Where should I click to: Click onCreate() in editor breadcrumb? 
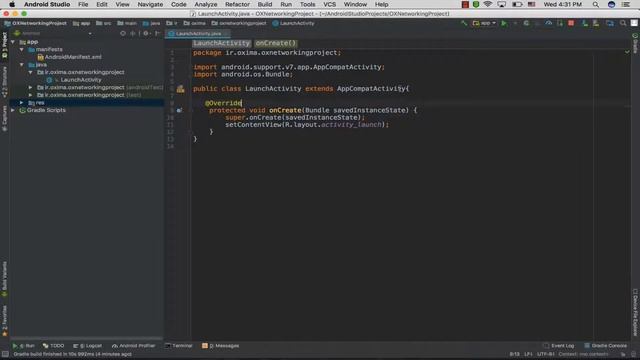pyautogui.click(x=276, y=43)
